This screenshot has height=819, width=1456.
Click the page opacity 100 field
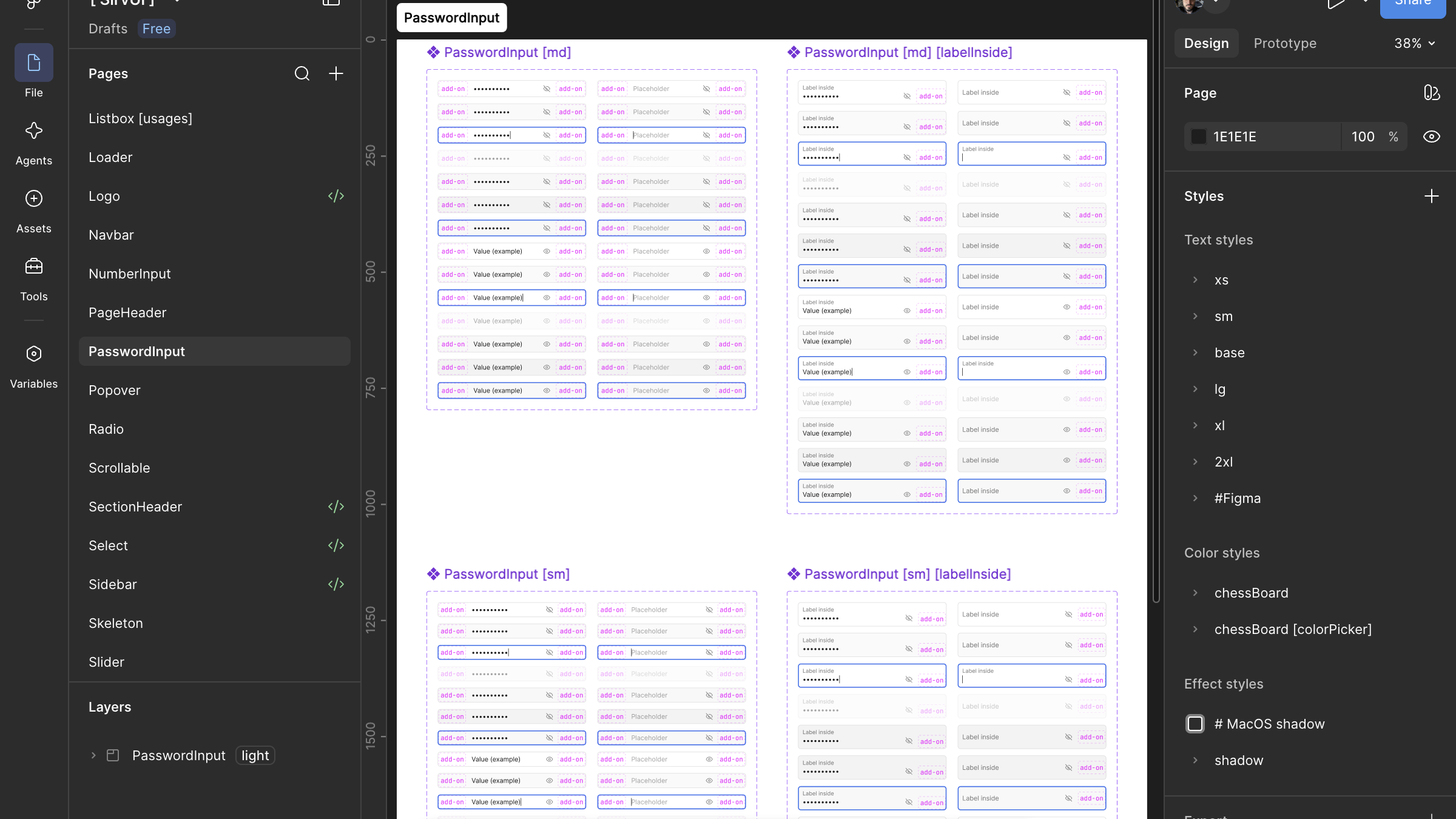pos(1363,136)
